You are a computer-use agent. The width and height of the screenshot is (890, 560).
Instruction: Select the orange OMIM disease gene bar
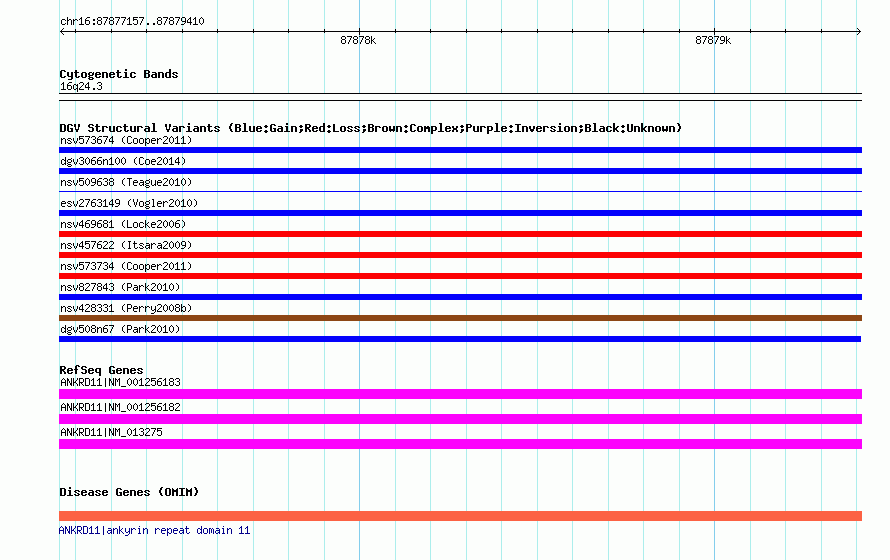(460, 516)
